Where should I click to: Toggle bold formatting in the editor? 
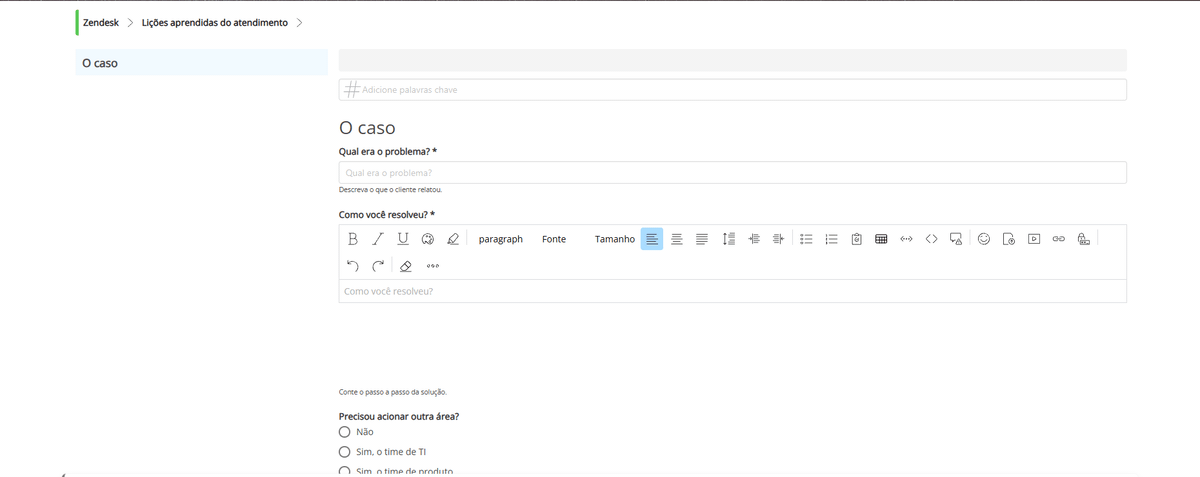353,239
